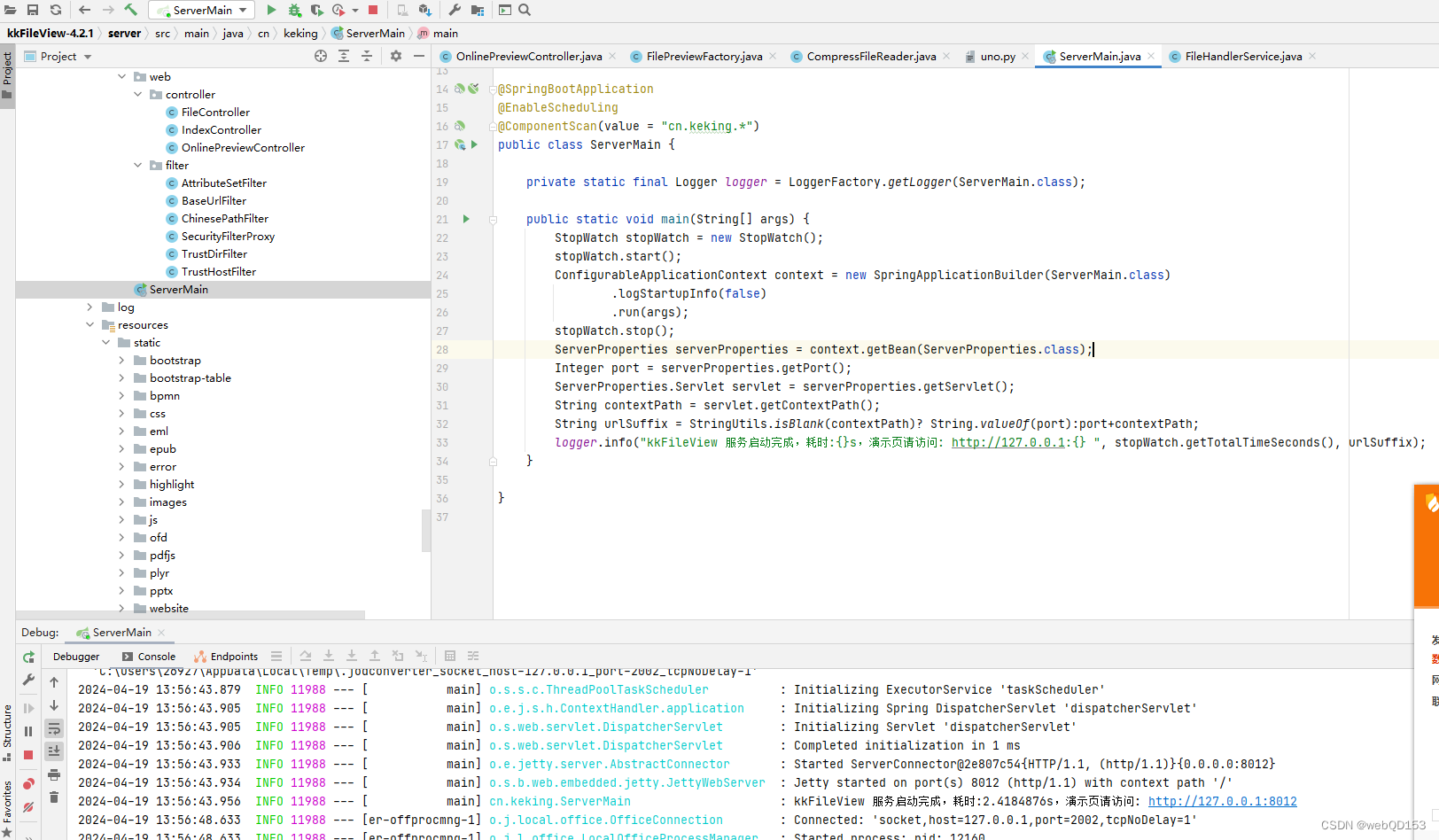This screenshot has height=840, width=1439.
Task: Click the Synchronize refresh icon
Action: point(56,10)
